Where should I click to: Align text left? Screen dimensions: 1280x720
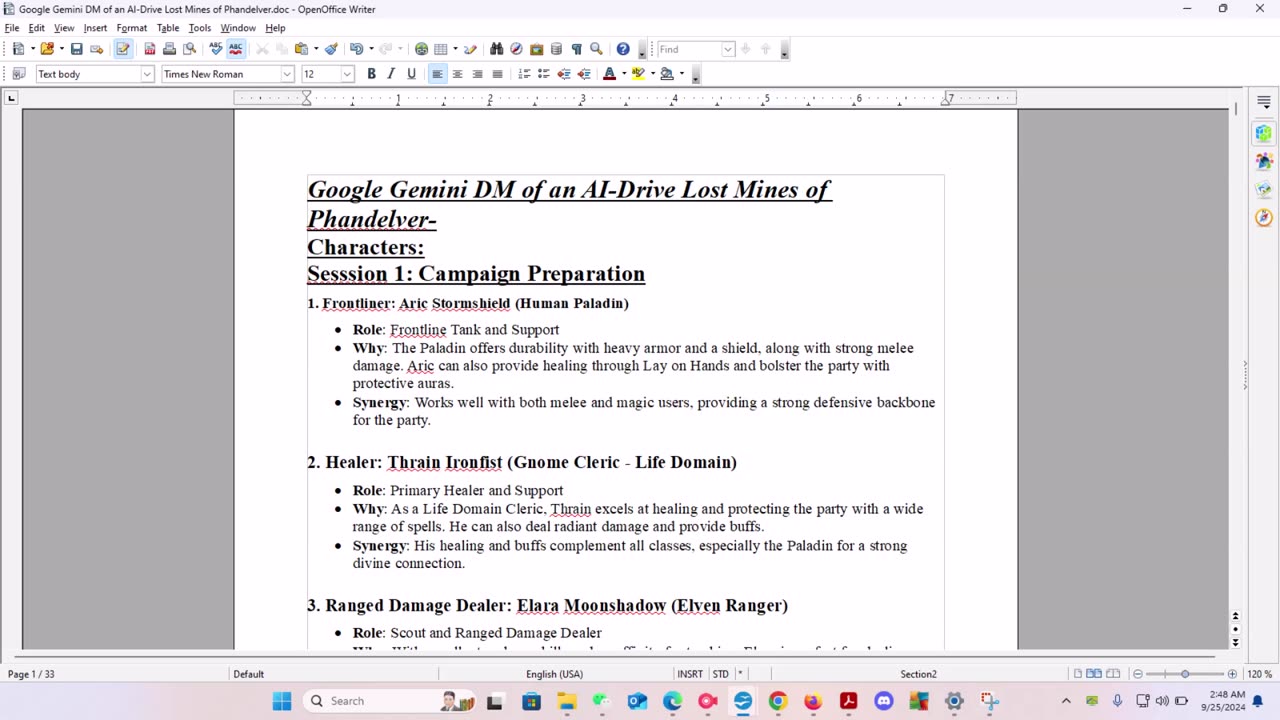437,74
